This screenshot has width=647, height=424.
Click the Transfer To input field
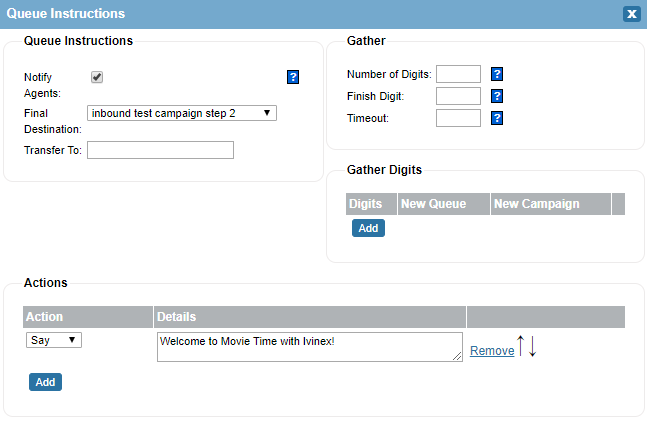pos(160,150)
